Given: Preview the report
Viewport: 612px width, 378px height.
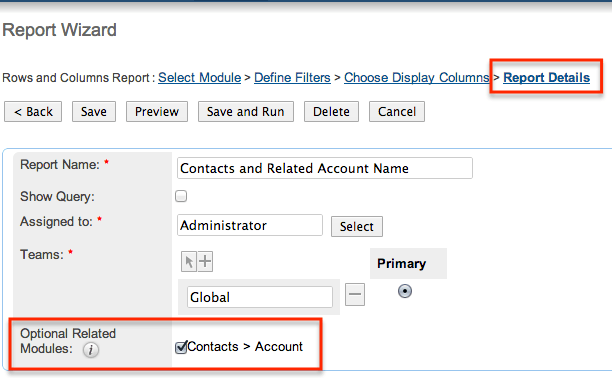Looking at the screenshot, I should (x=157, y=112).
